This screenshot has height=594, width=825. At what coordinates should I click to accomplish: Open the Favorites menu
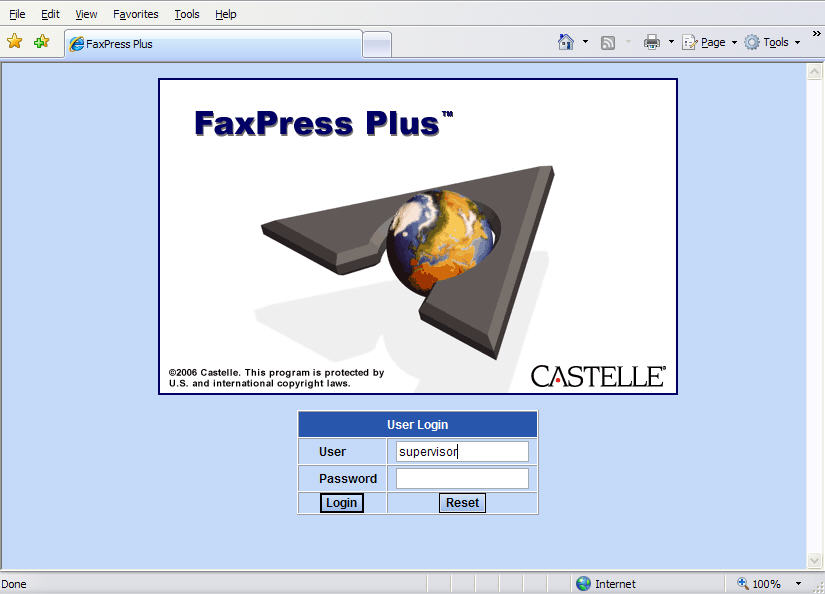pyautogui.click(x=135, y=14)
